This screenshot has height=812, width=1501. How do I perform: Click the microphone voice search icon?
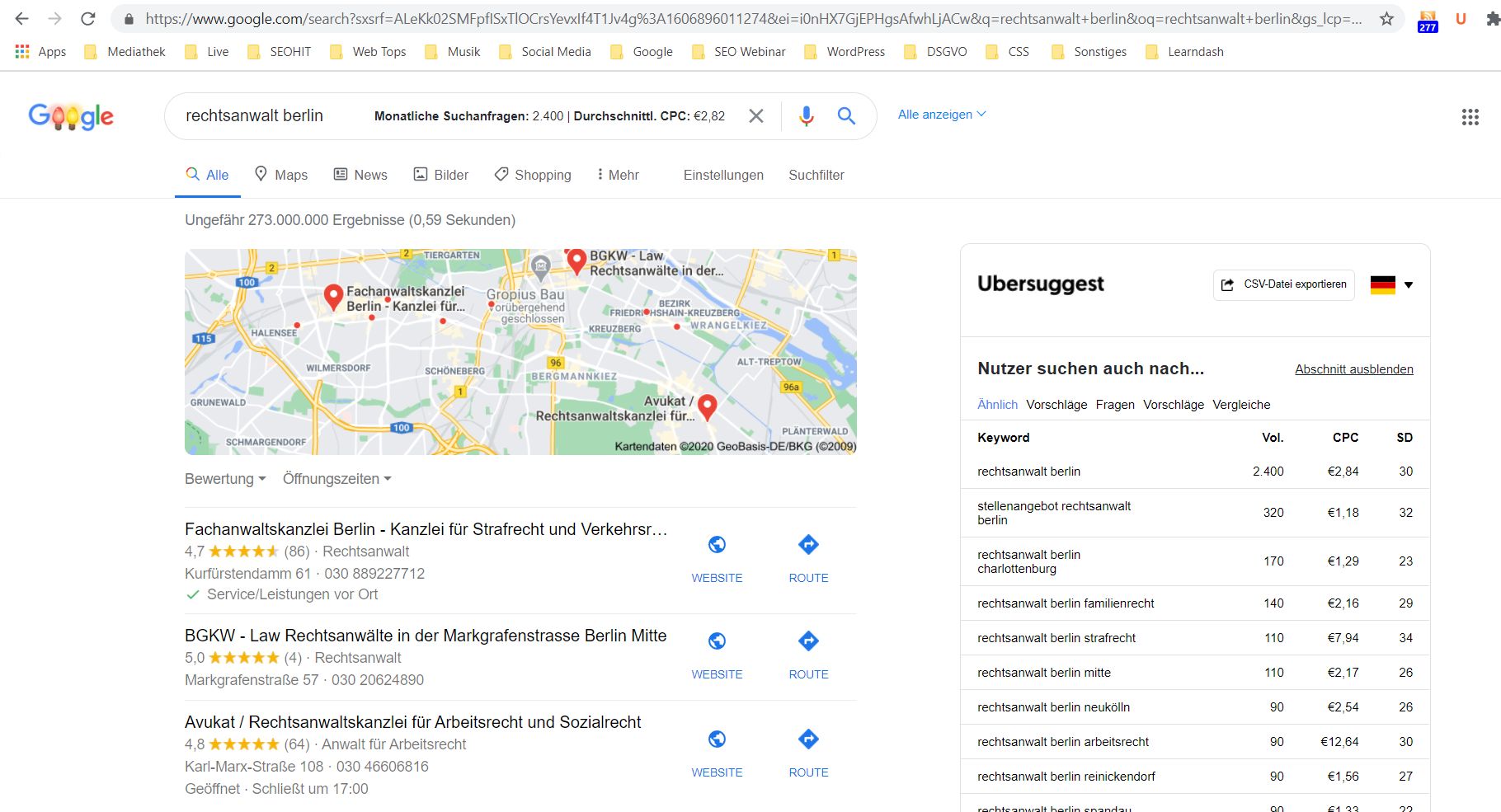pyautogui.click(x=806, y=116)
